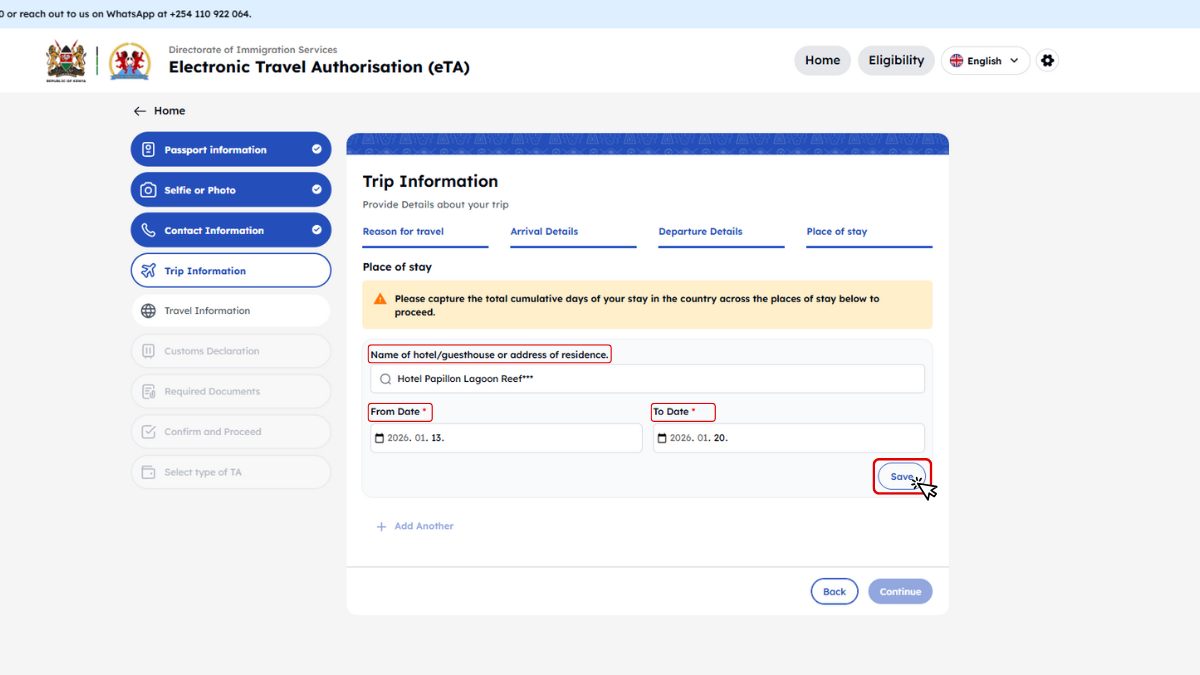1200x675 pixels.
Task: Click the settings gear icon in header
Action: pos(1047,60)
